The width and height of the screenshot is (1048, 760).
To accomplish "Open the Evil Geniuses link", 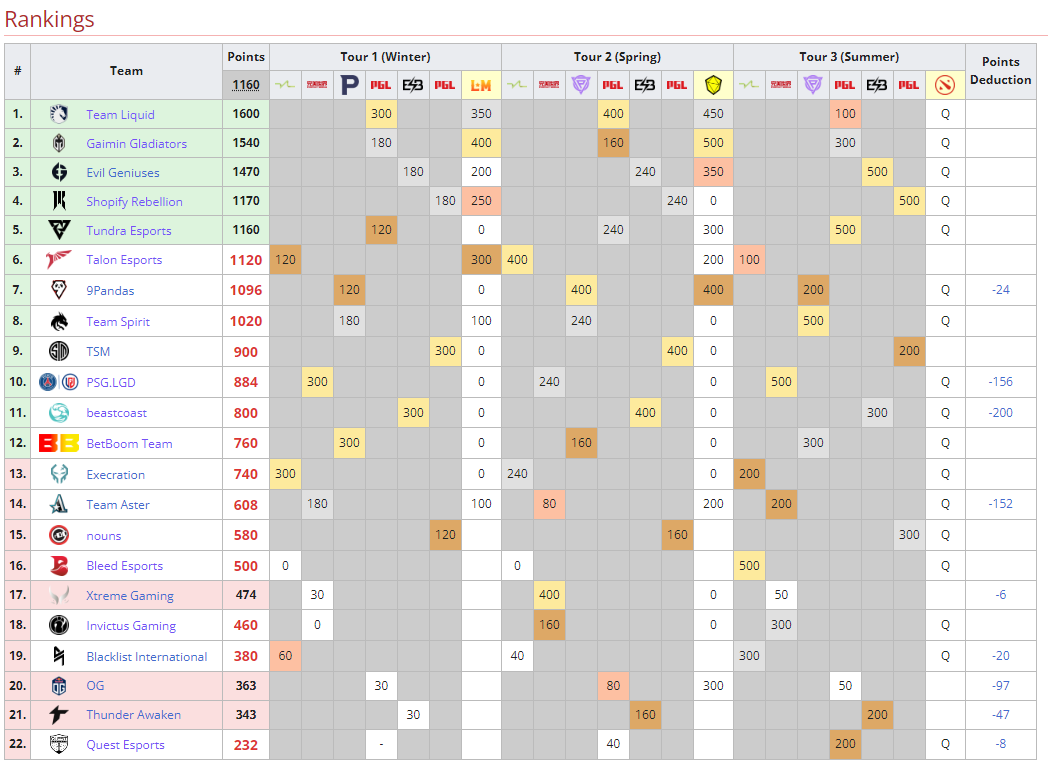I will (123, 172).
